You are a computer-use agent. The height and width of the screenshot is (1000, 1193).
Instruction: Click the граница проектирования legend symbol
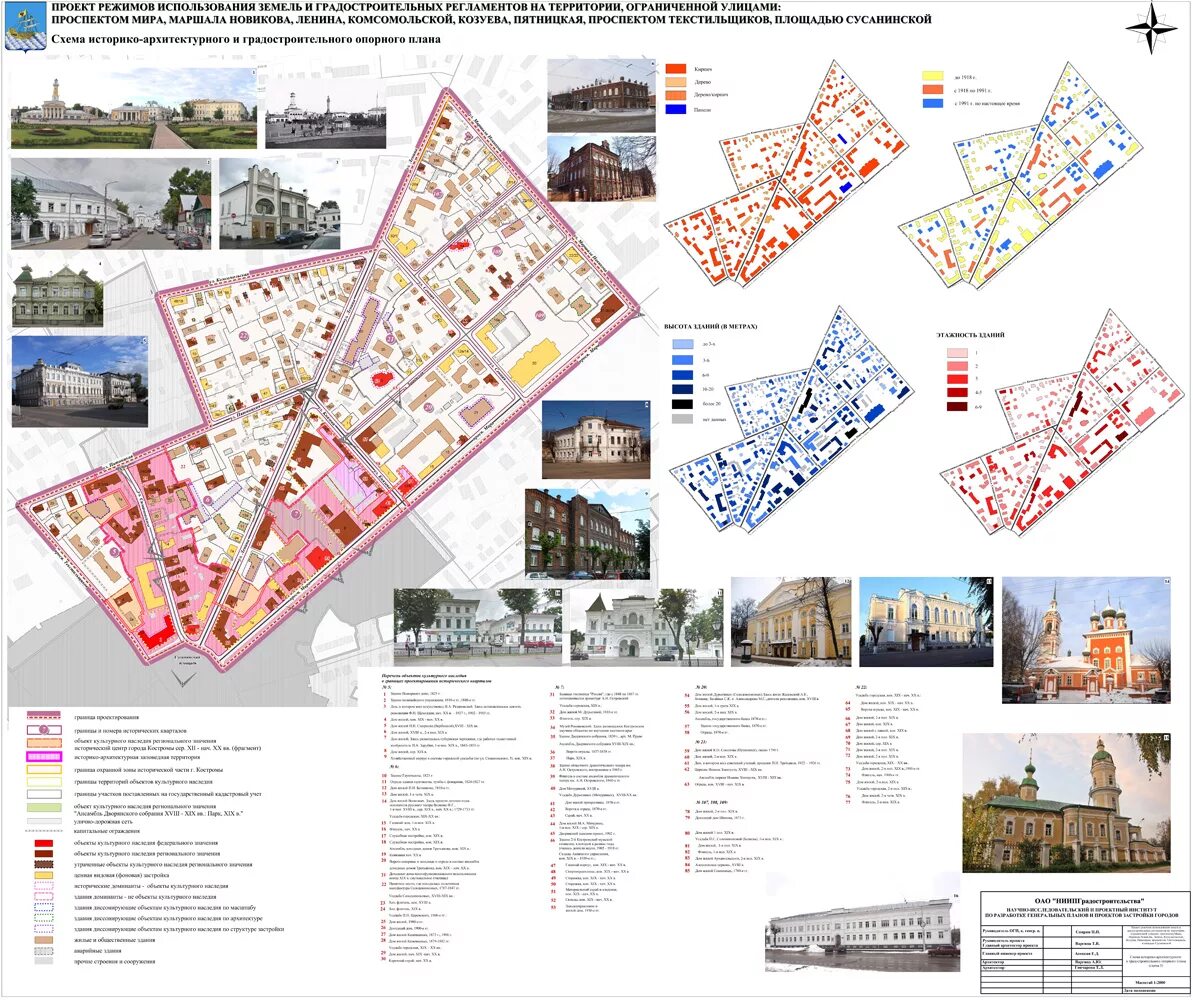(x=44, y=717)
